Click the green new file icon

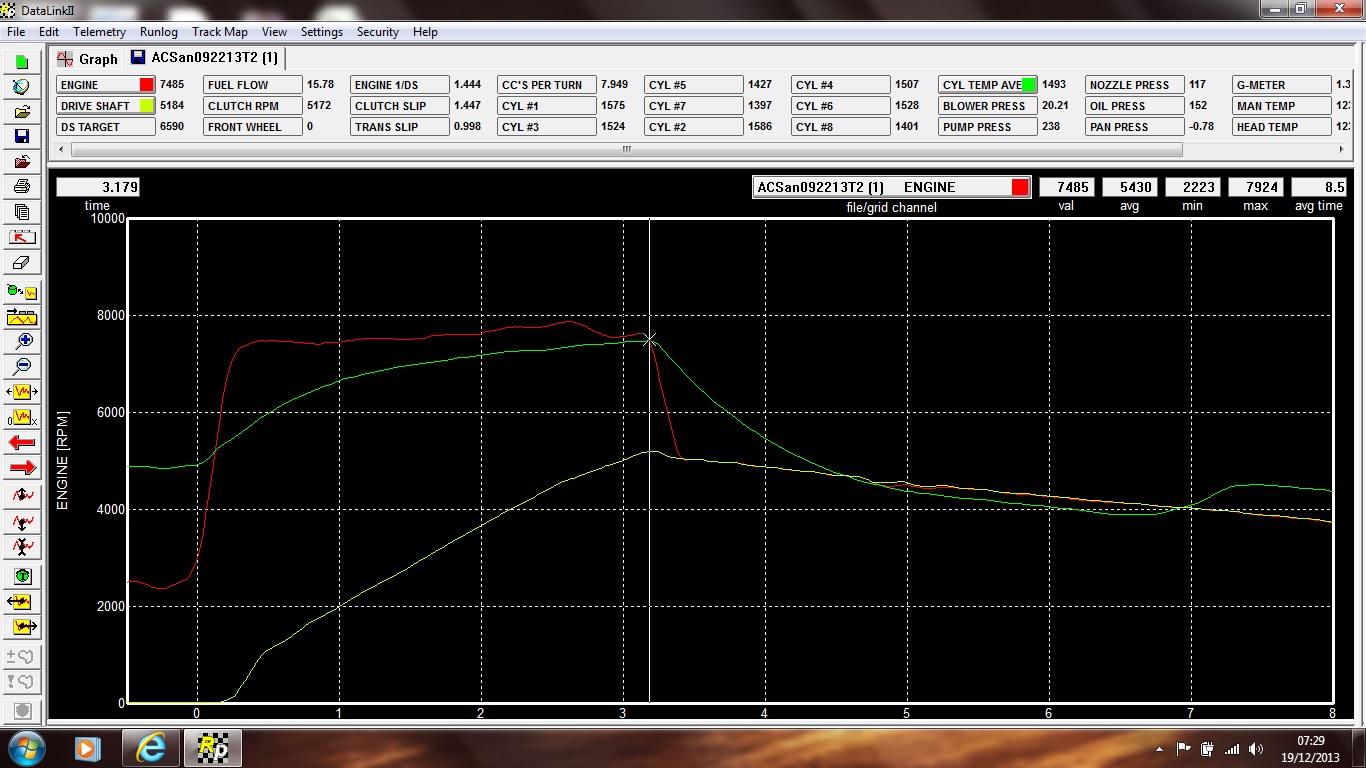pyautogui.click(x=22, y=62)
